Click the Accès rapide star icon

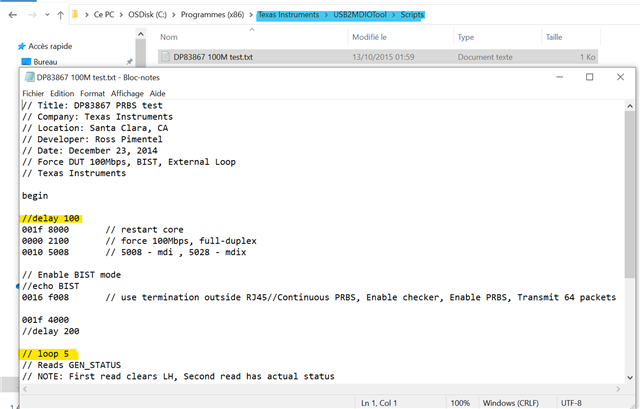pyautogui.click(x=22, y=46)
